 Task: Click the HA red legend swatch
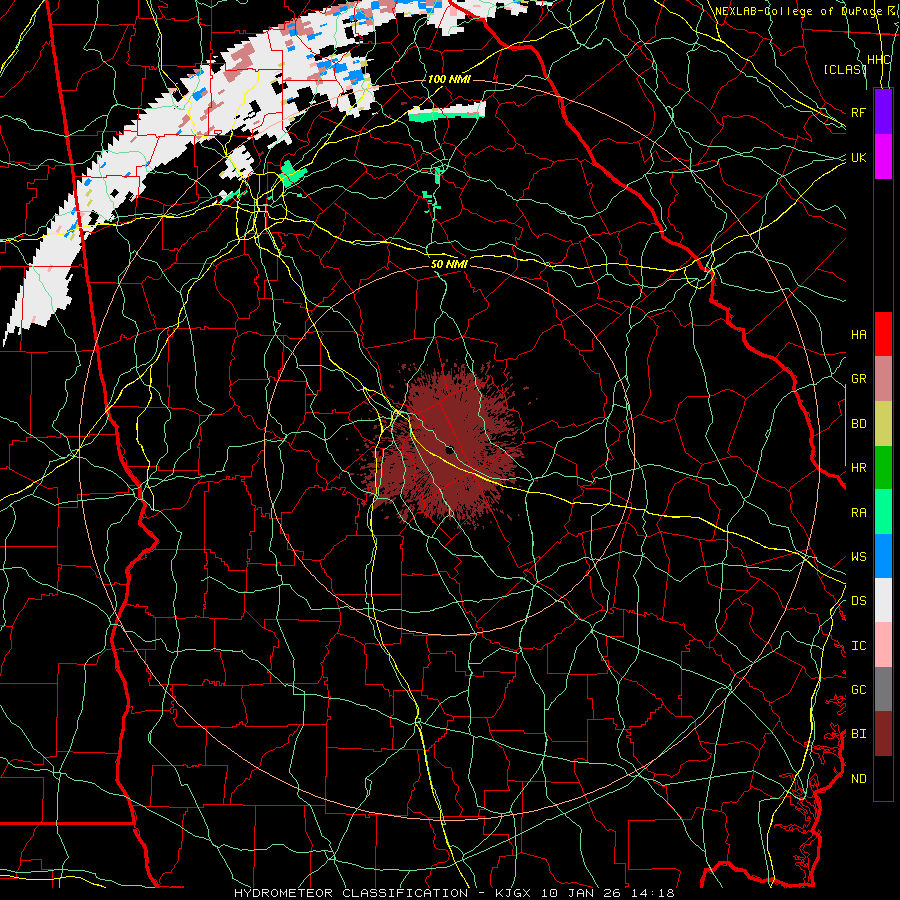coord(883,334)
